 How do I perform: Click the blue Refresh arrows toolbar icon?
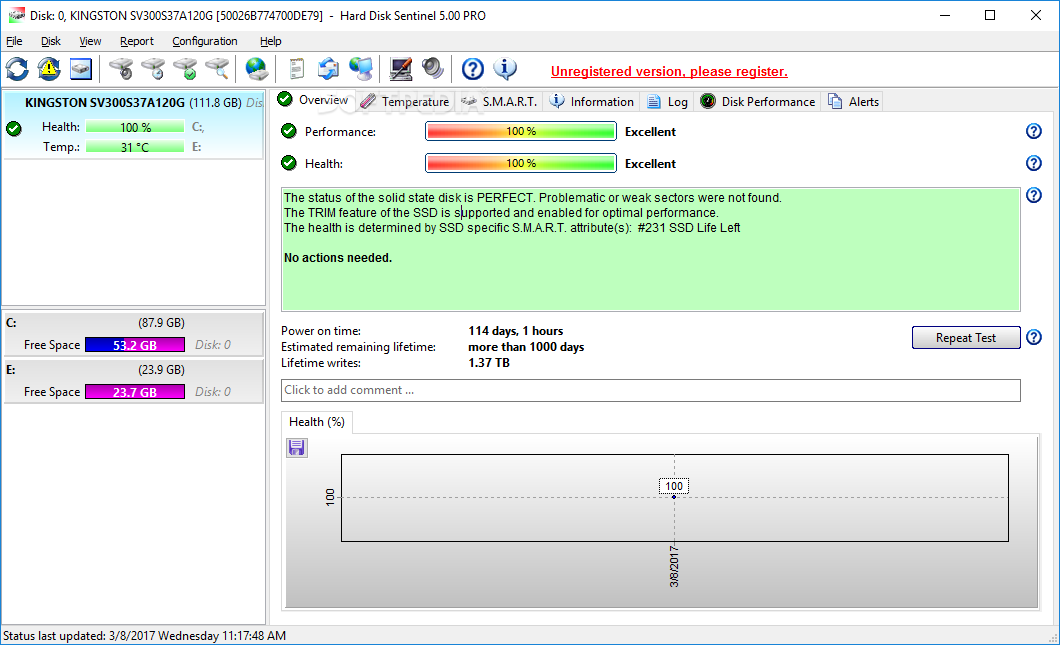(x=17, y=69)
